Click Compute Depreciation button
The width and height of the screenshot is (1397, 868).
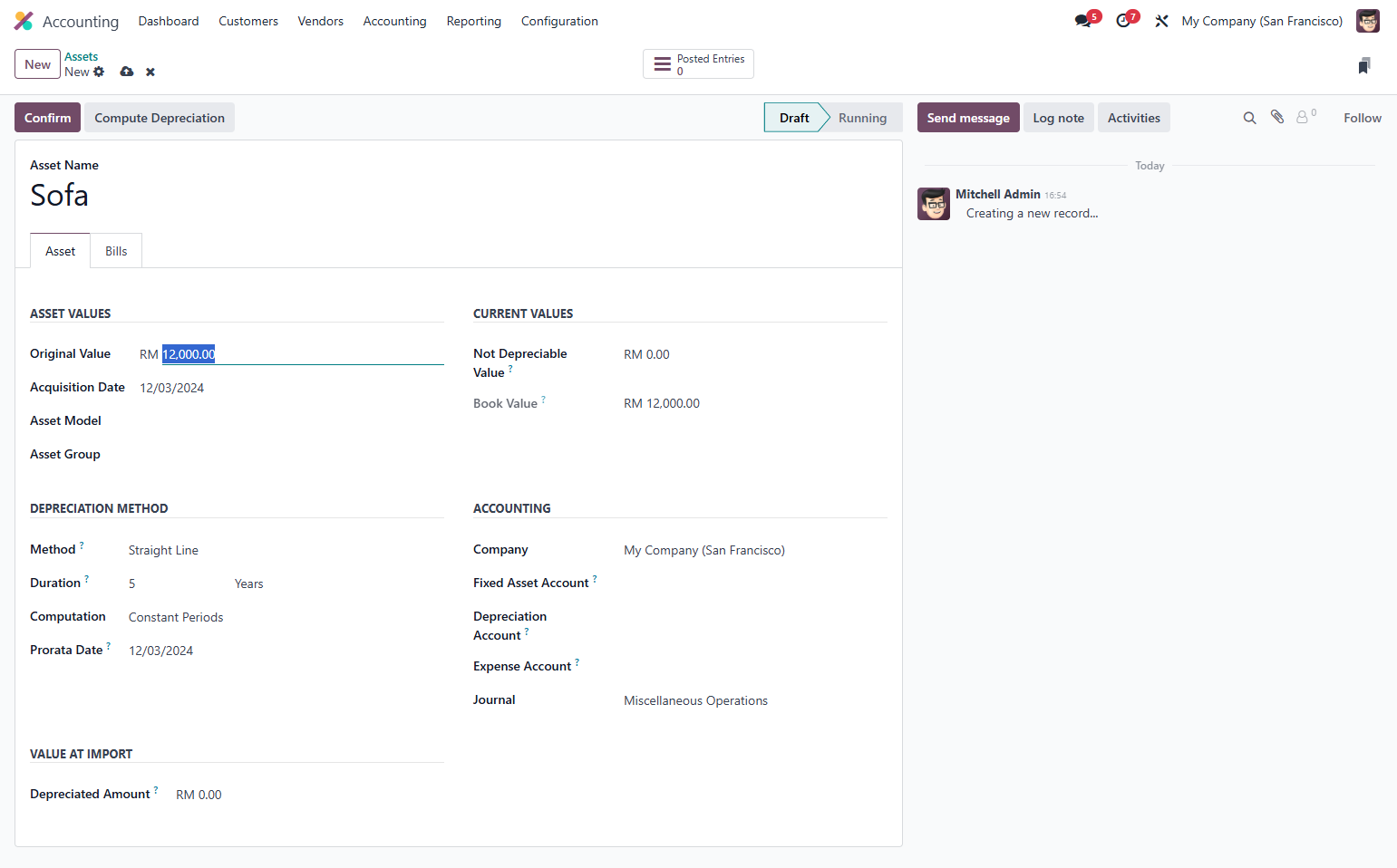coord(160,118)
